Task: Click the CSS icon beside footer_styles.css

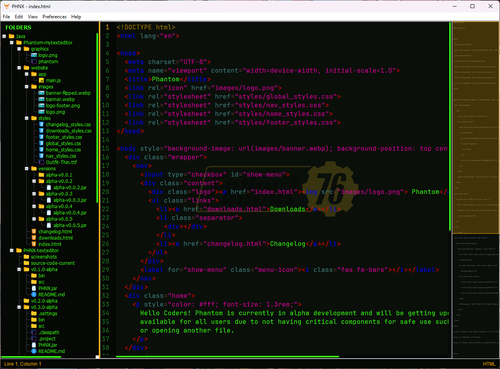Action: (41, 137)
